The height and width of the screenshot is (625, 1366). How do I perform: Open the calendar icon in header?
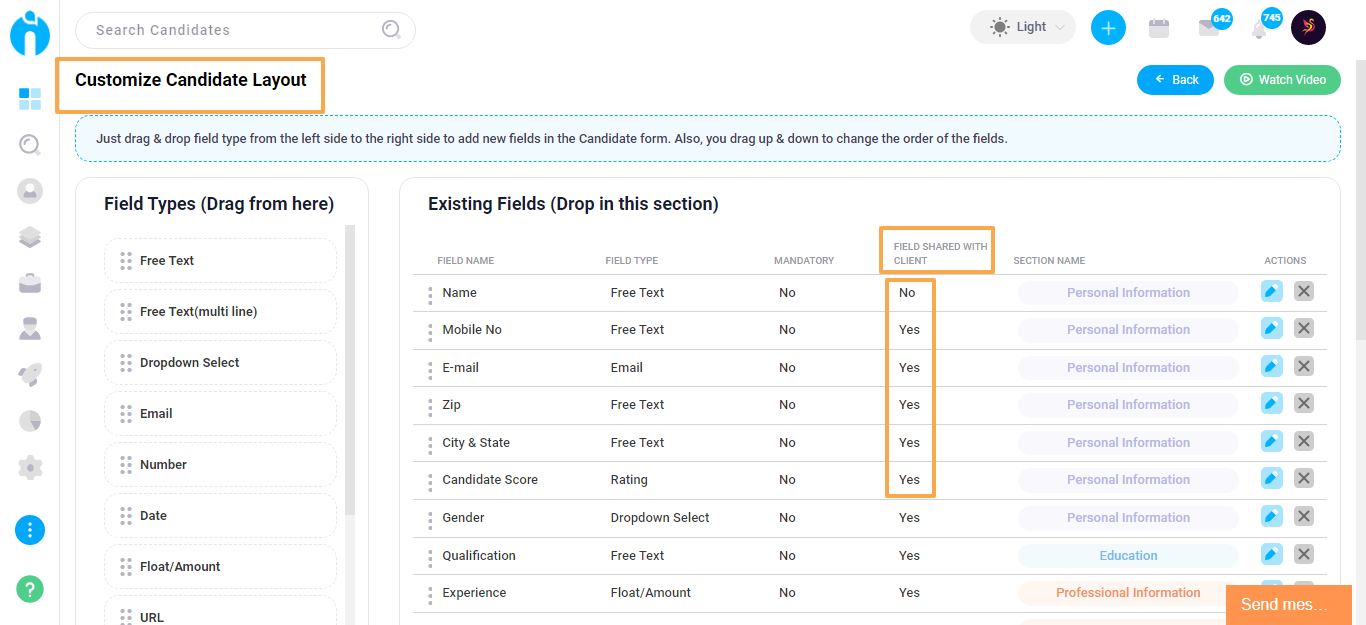[x=1159, y=28]
